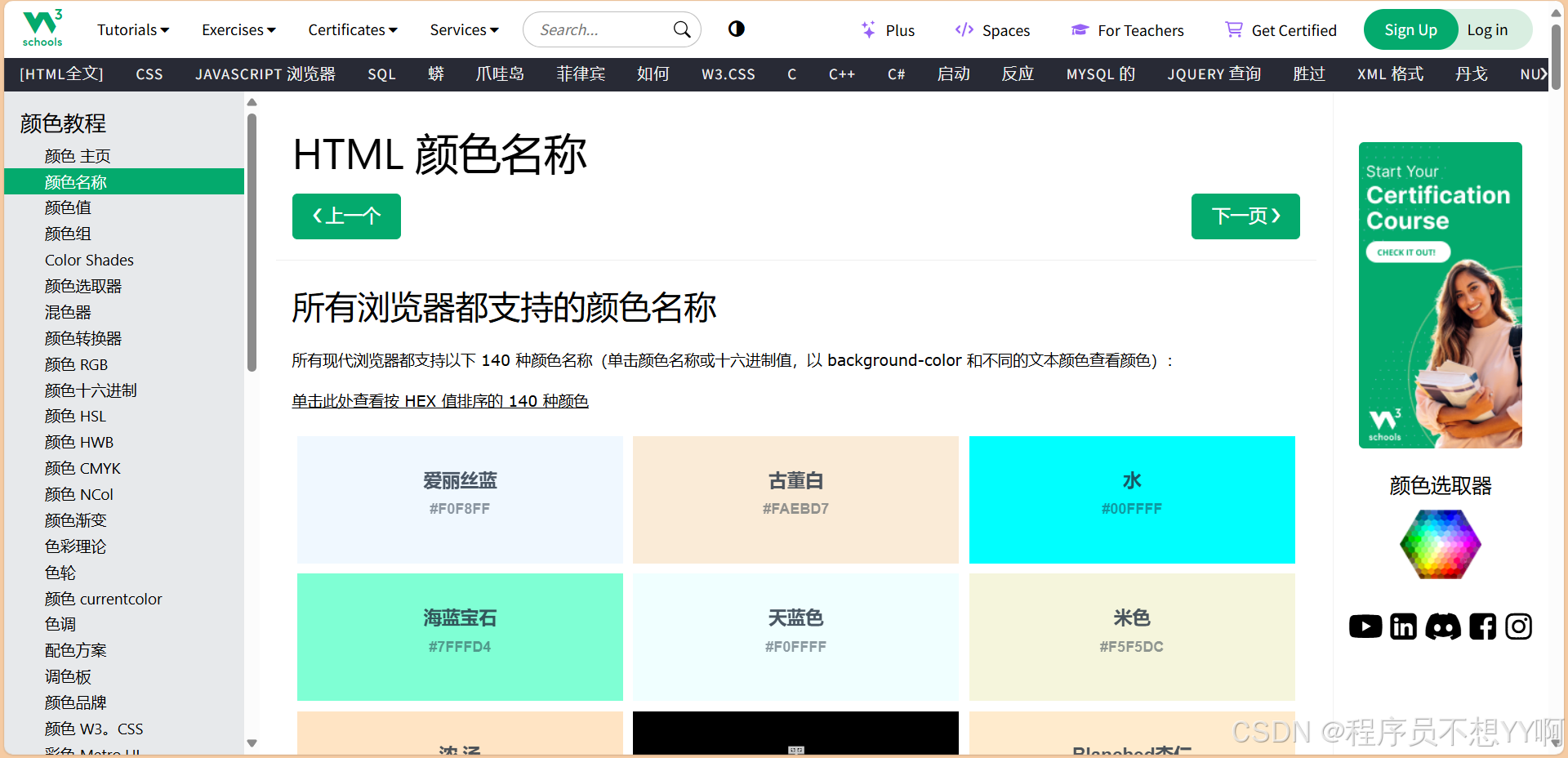Switch to the CSS tab
The width and height of the screenshot is (1568, 758).
click(x=149, y=74)
